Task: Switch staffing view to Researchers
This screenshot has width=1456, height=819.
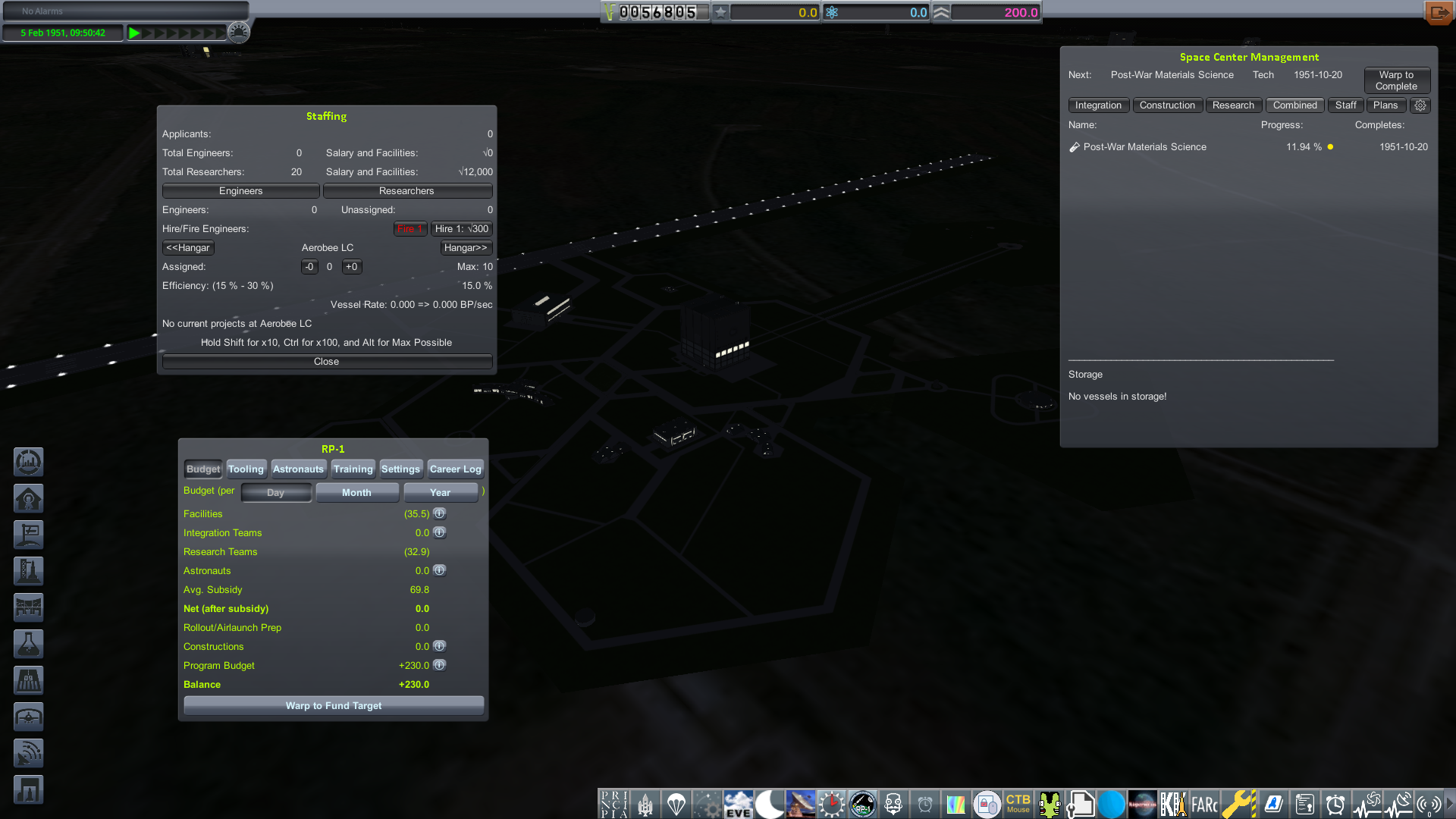Action: click(406, 191)
